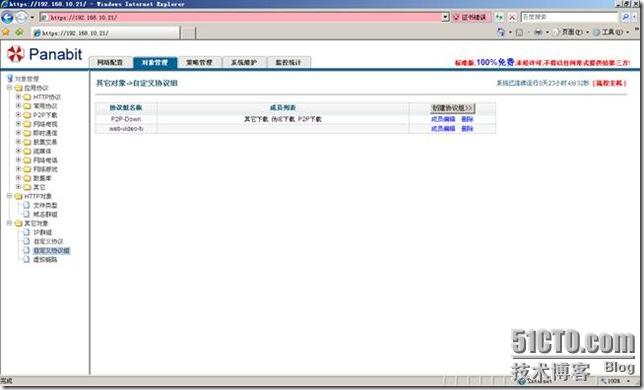Screen dimensions: 644x390
Task: Collapse the HTTP对象 tree folder
Action: point(9,196)
